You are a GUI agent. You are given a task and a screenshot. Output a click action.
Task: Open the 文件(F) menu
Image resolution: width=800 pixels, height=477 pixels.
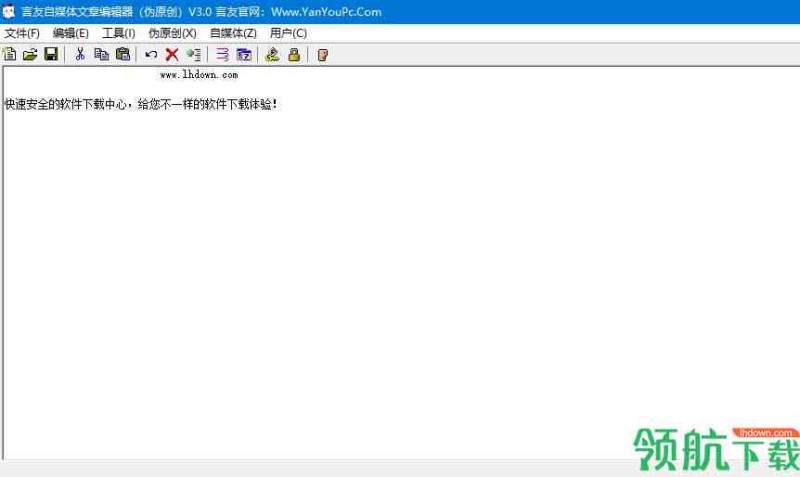21,33
